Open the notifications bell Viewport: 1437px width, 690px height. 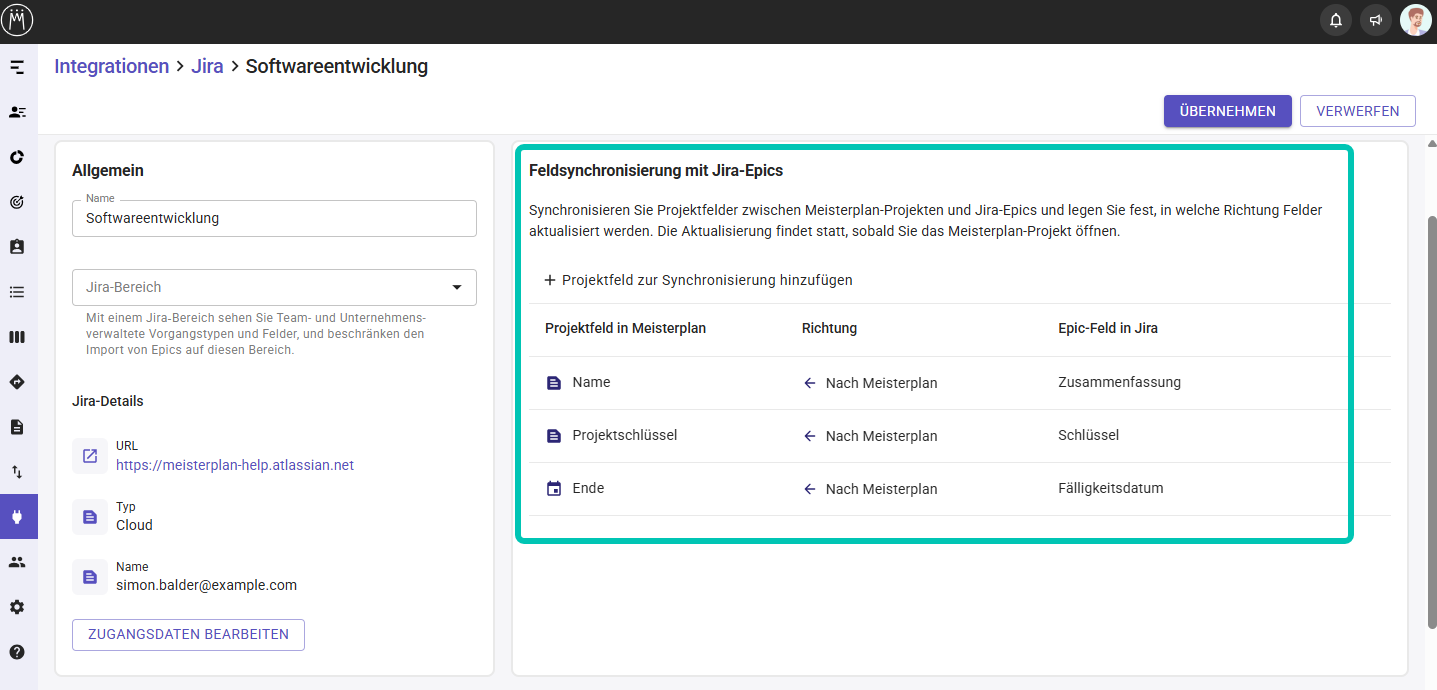(1336, 20)
